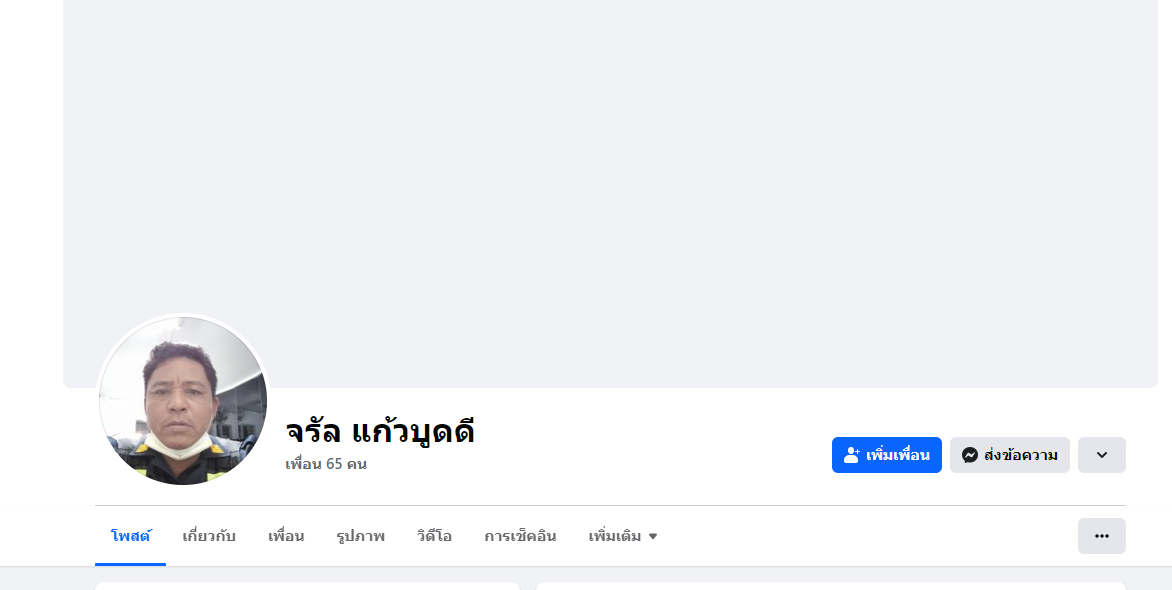The width and height of the screenshot is (1172, 590).
Task: Click the small triangle arrow next to เพิ่มเติม
Action: click(x=653, y=536)
